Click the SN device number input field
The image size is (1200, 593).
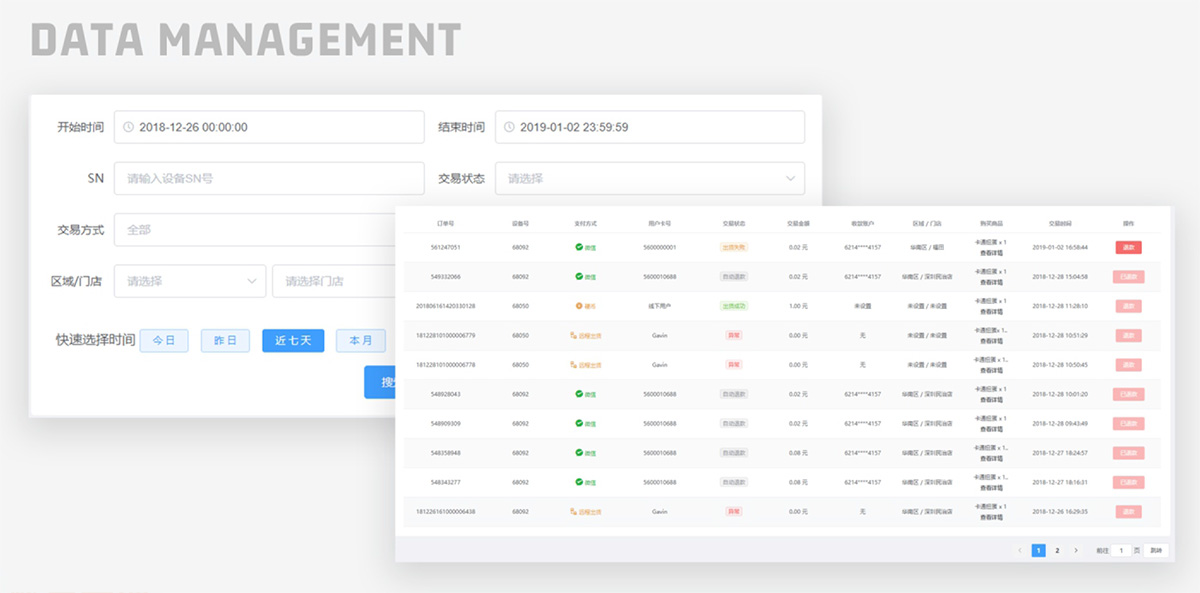pyautogui.click(x=269, y=178)
